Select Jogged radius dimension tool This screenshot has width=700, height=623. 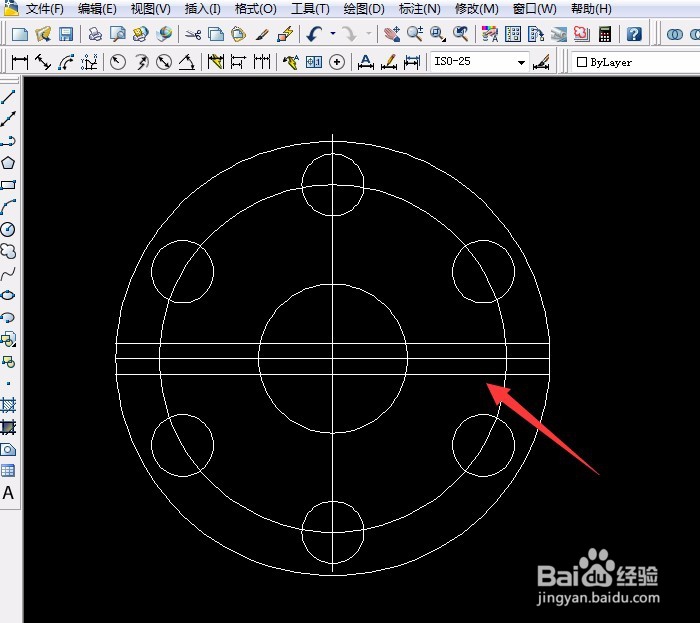[141, 62]
